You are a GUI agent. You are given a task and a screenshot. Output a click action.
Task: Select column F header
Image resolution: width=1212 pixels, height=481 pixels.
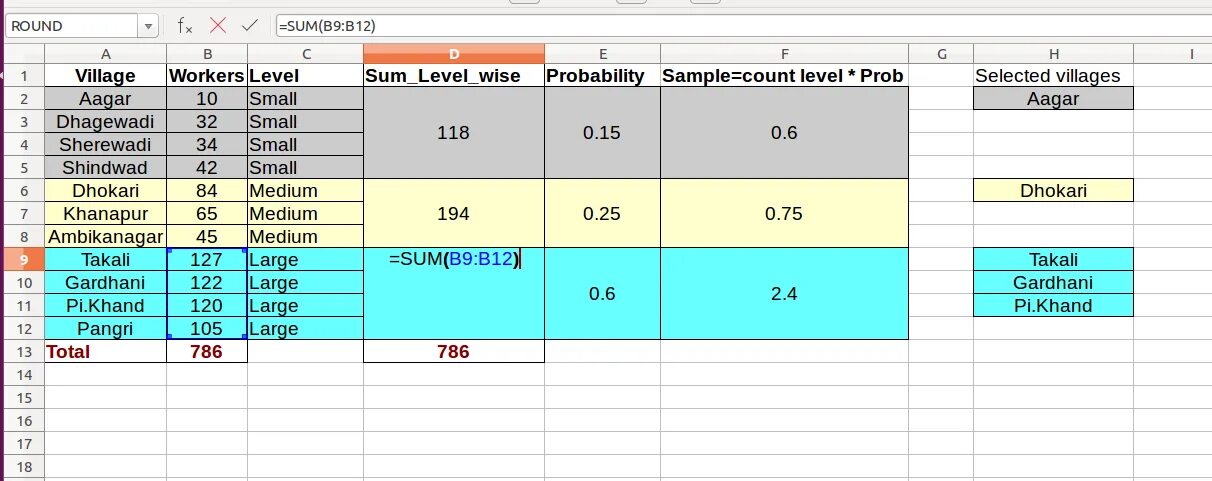tap(784, 54)
